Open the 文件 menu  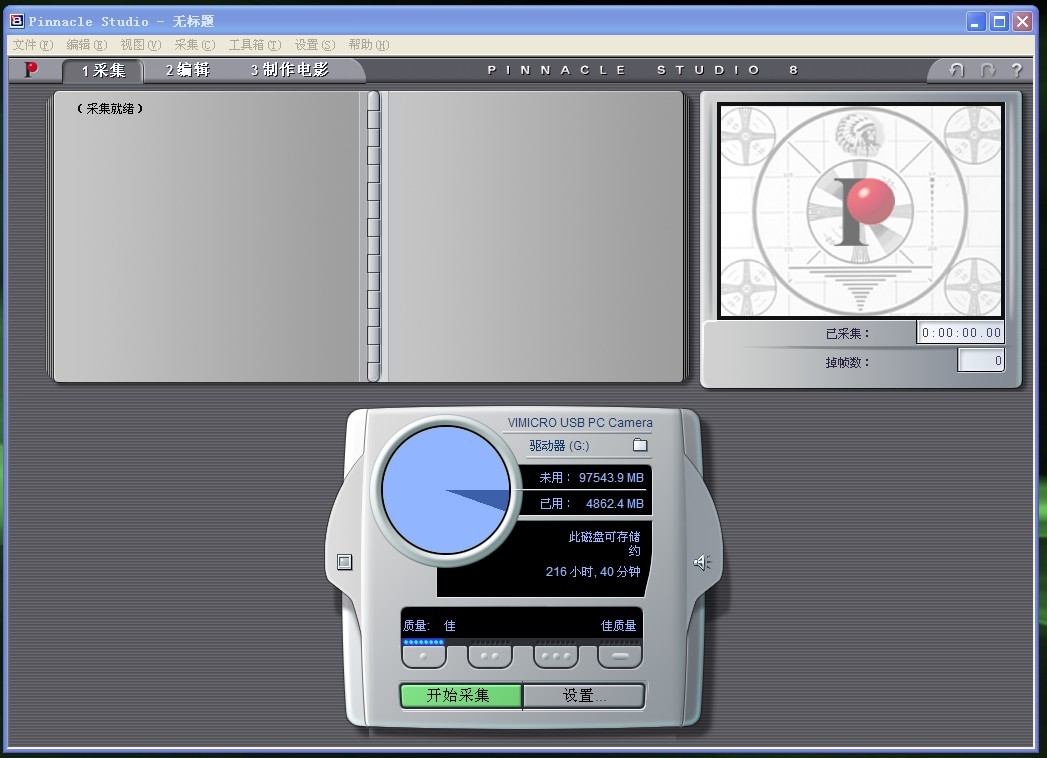pos(32,45)
